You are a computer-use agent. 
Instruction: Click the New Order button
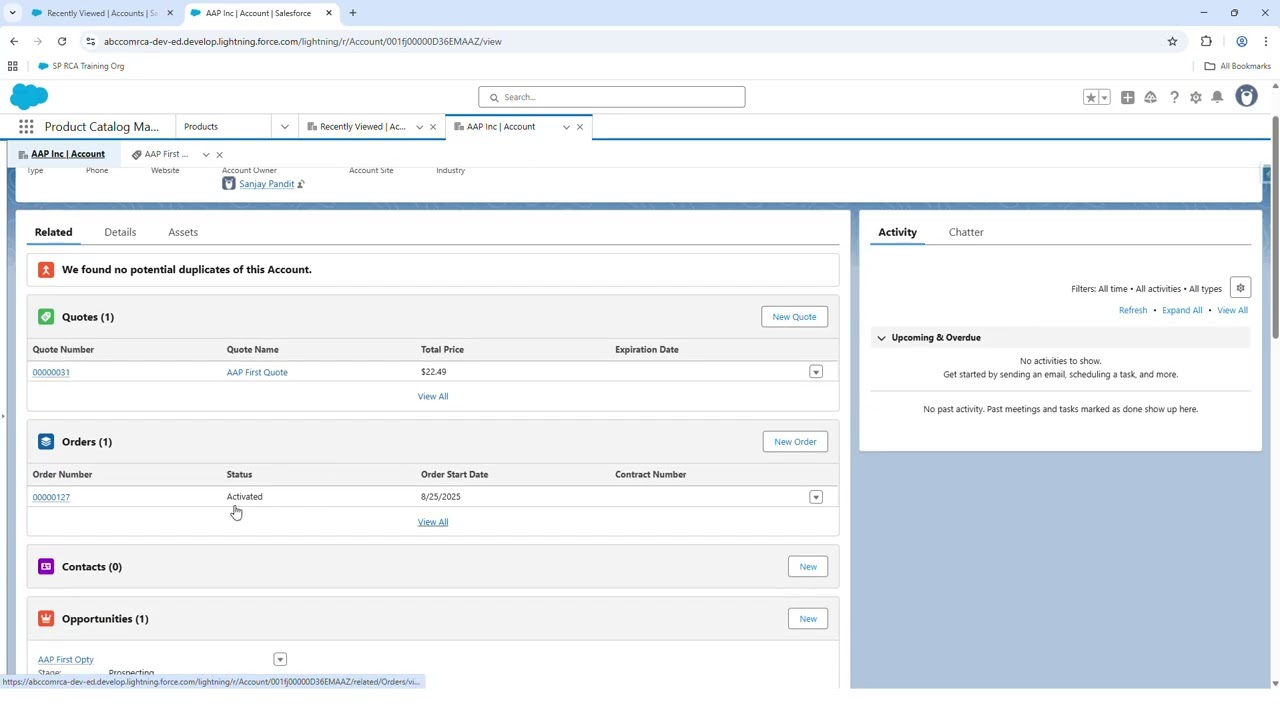point(795,442)
